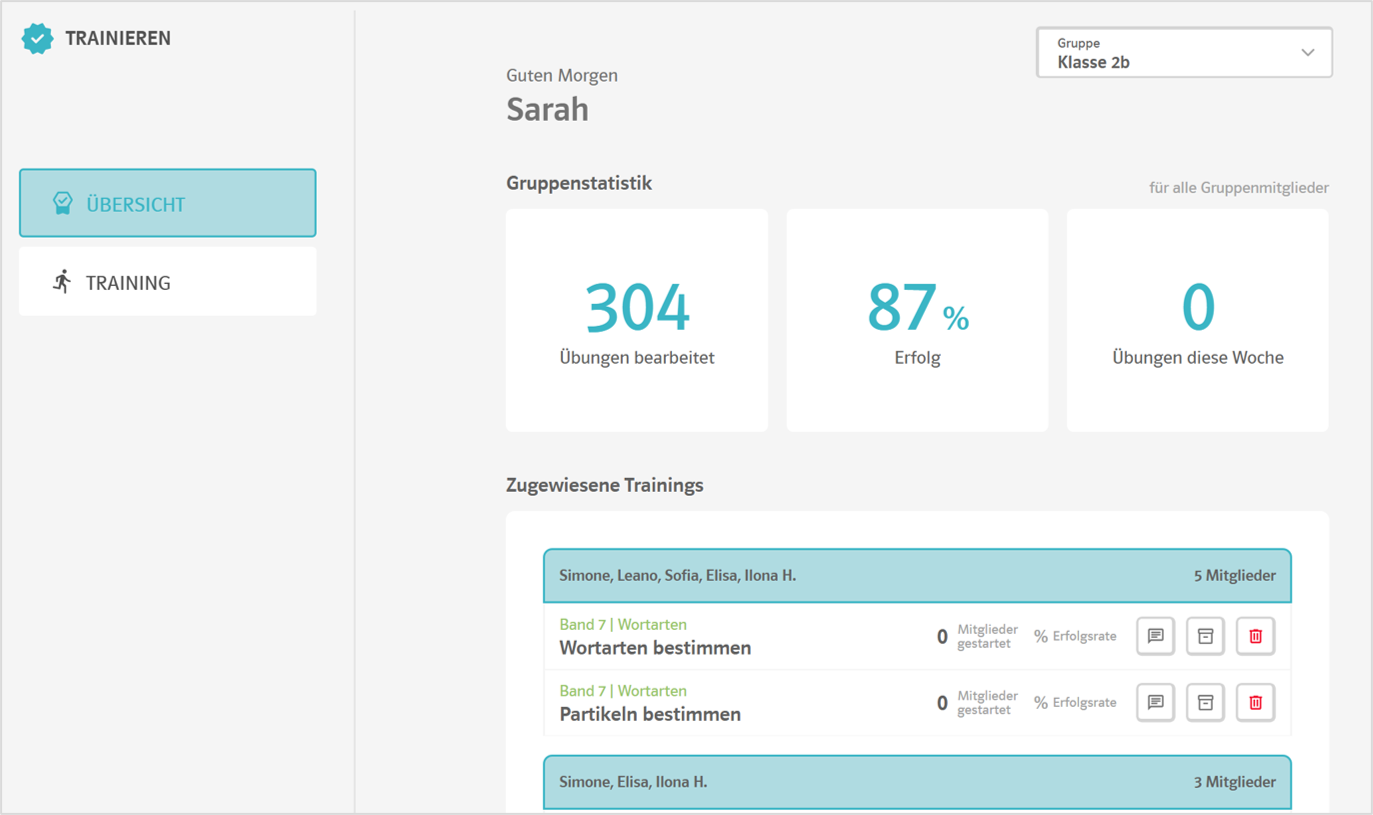Image resolution: width=1373 pixels, height=815 pixels.
Task: Archive the Partikeln bestimmen training
Action: click(x=1205, y=702)
